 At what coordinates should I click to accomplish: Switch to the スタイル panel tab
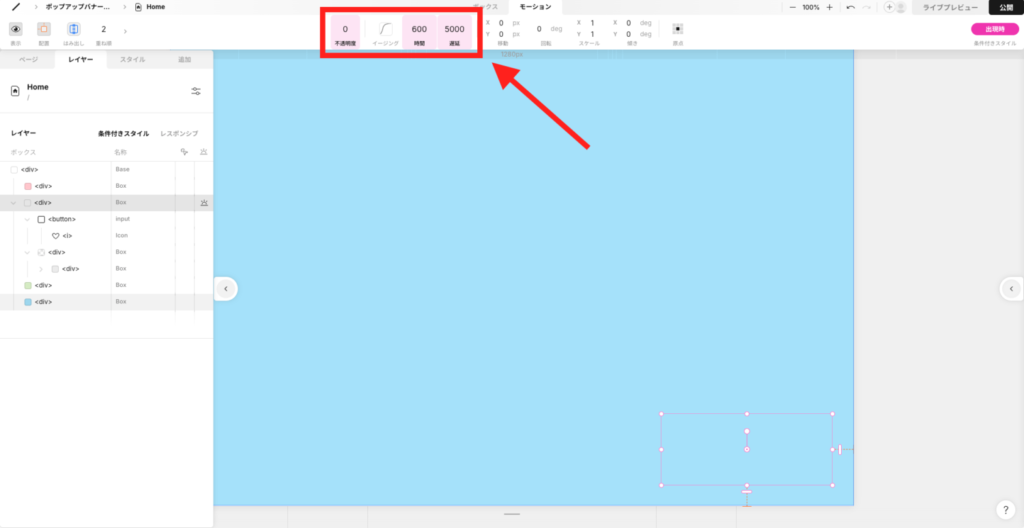[133, 59]
